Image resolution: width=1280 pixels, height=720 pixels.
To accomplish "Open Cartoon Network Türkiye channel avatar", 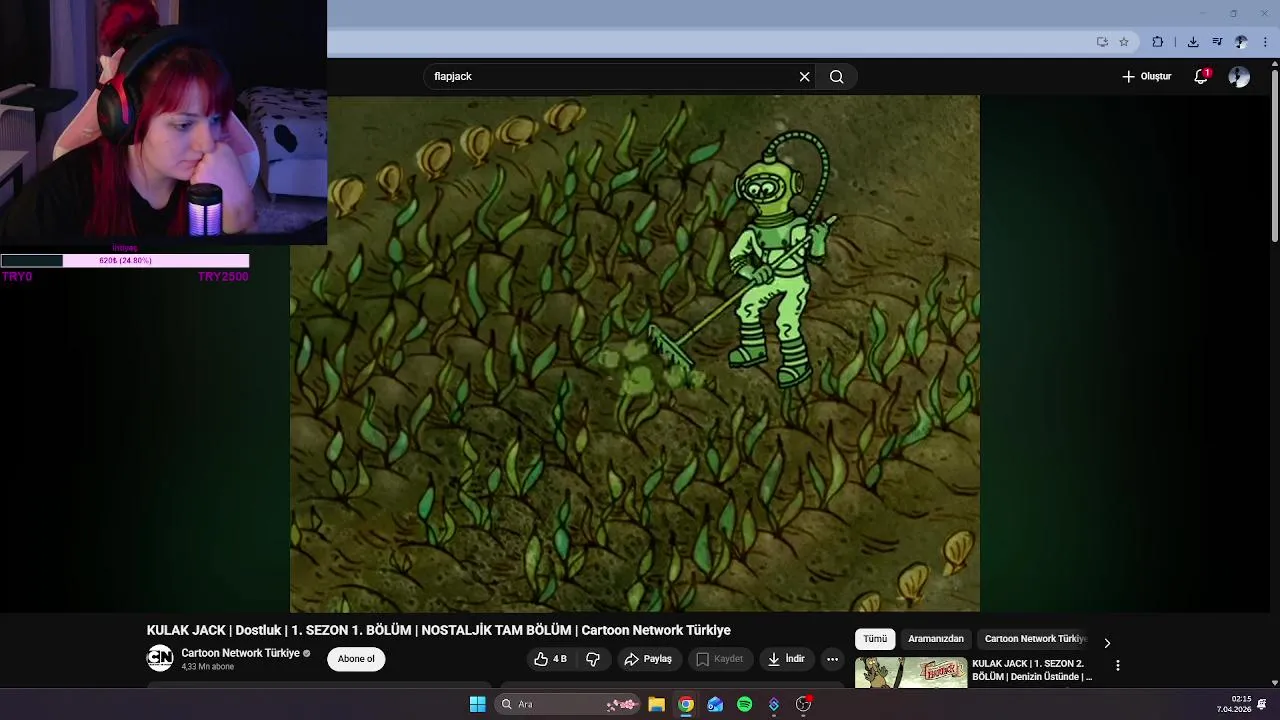I will 160,658.
